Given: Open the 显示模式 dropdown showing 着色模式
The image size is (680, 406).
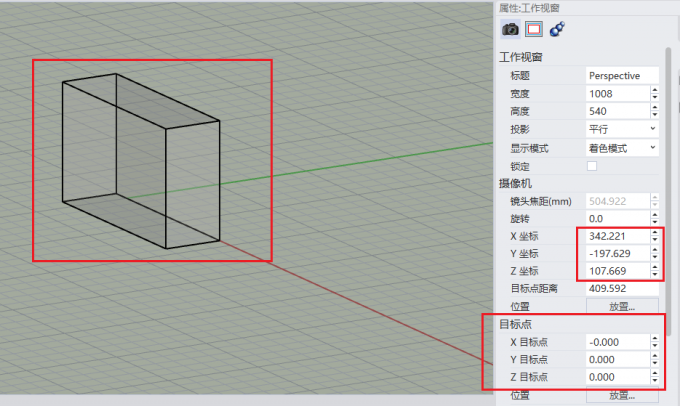Looking at the screenshot, I should coord(622,148).
